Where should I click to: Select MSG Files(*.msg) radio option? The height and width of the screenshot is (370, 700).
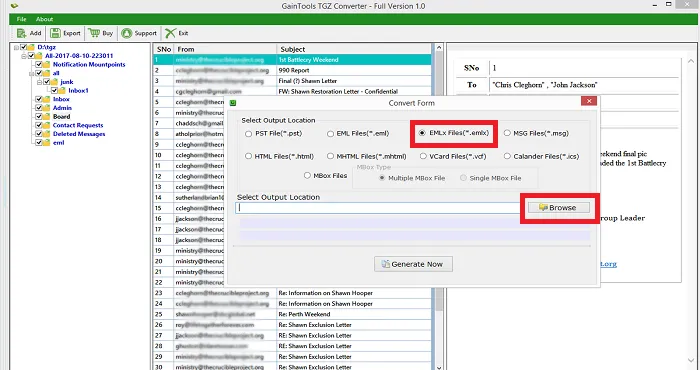coord(507,133)
